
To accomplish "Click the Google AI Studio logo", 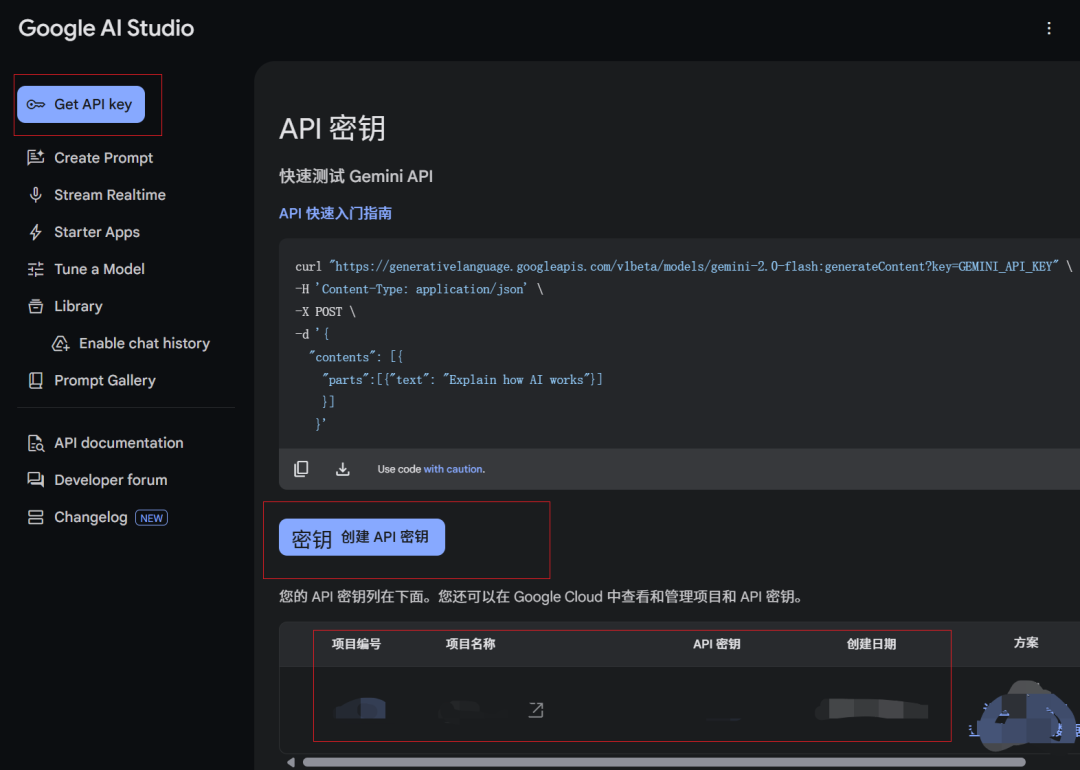I will tap(106, 28).
